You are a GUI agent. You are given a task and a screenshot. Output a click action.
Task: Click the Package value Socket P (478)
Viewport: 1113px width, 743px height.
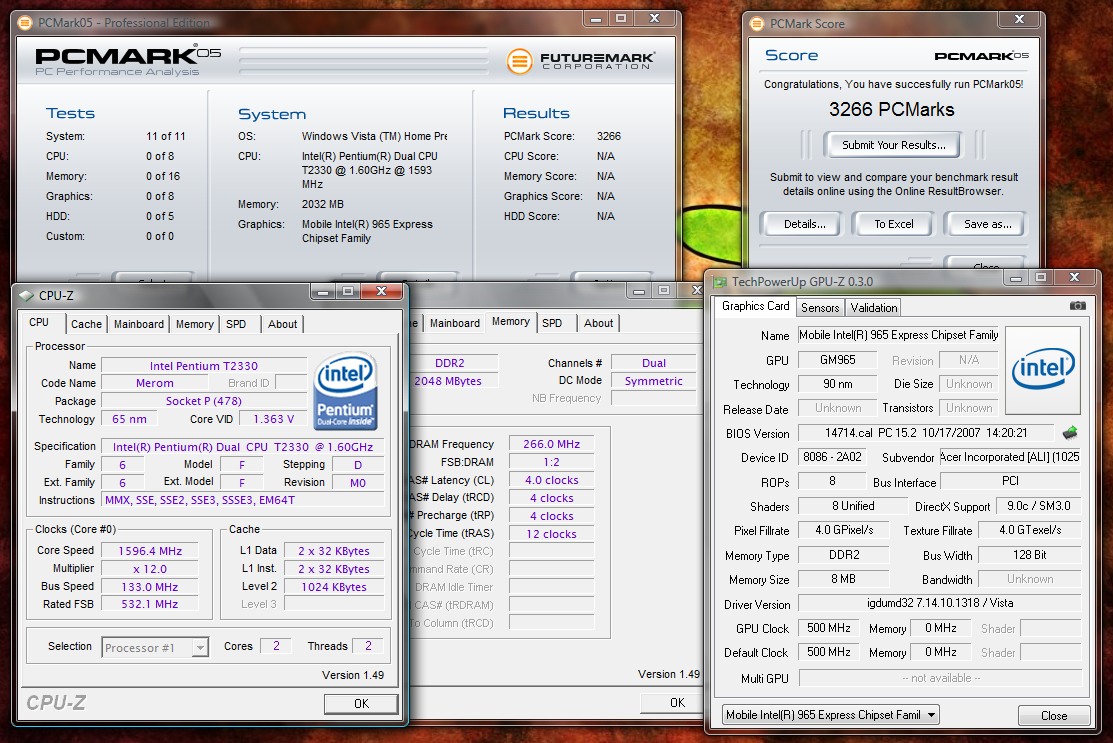pos(204,401)
